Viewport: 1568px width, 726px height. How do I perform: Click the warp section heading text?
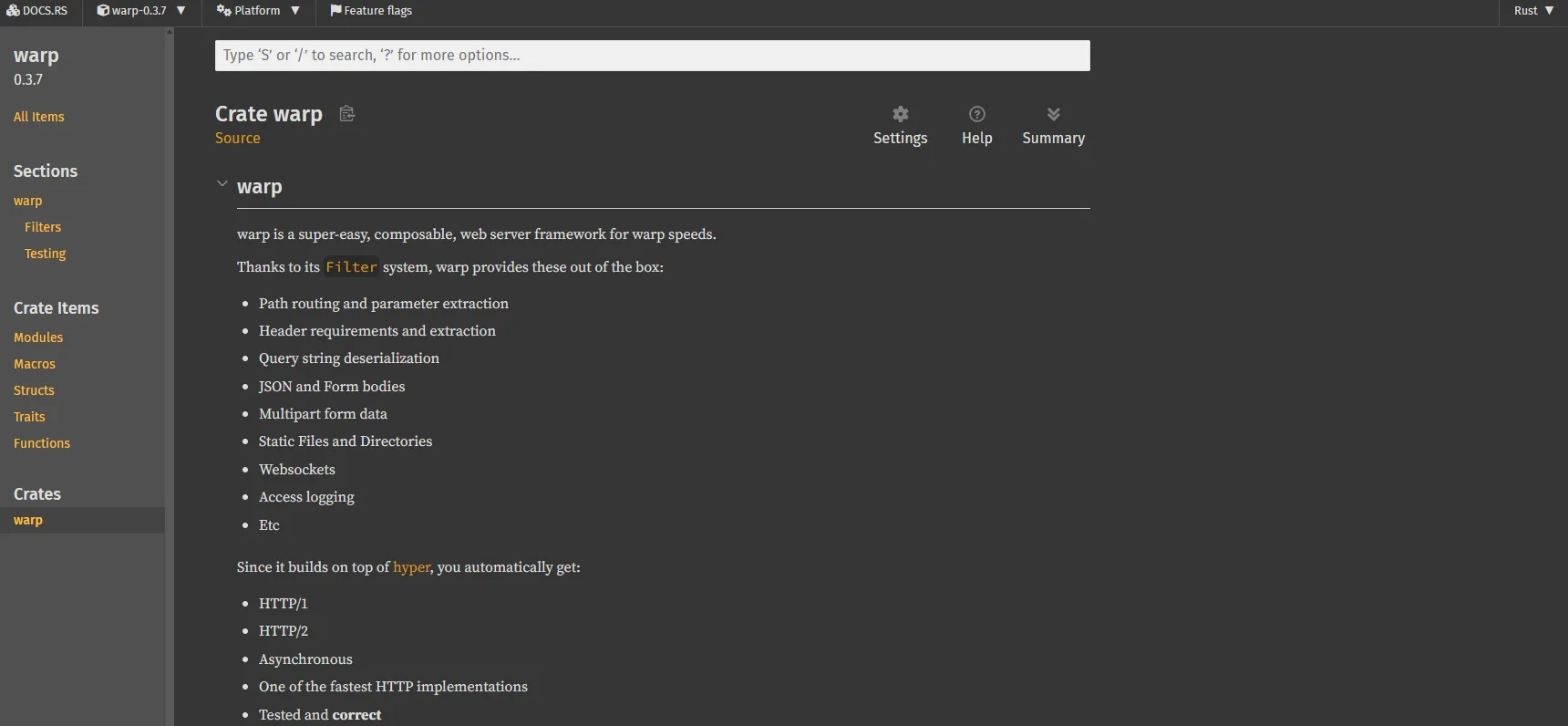pos(260,187)
